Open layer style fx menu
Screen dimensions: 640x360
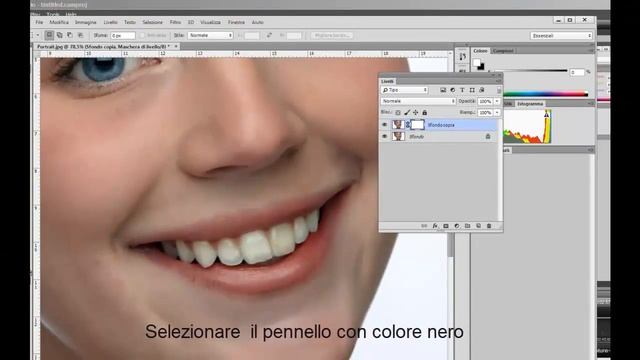[435, 226]
